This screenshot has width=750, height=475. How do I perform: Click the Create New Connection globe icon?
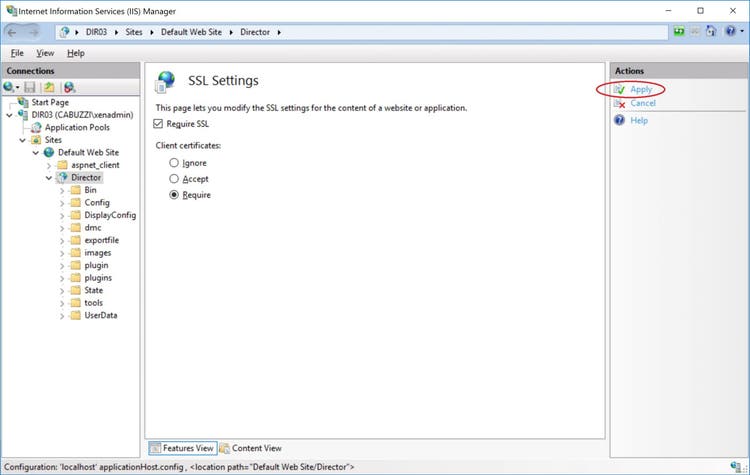click(8, 87)
